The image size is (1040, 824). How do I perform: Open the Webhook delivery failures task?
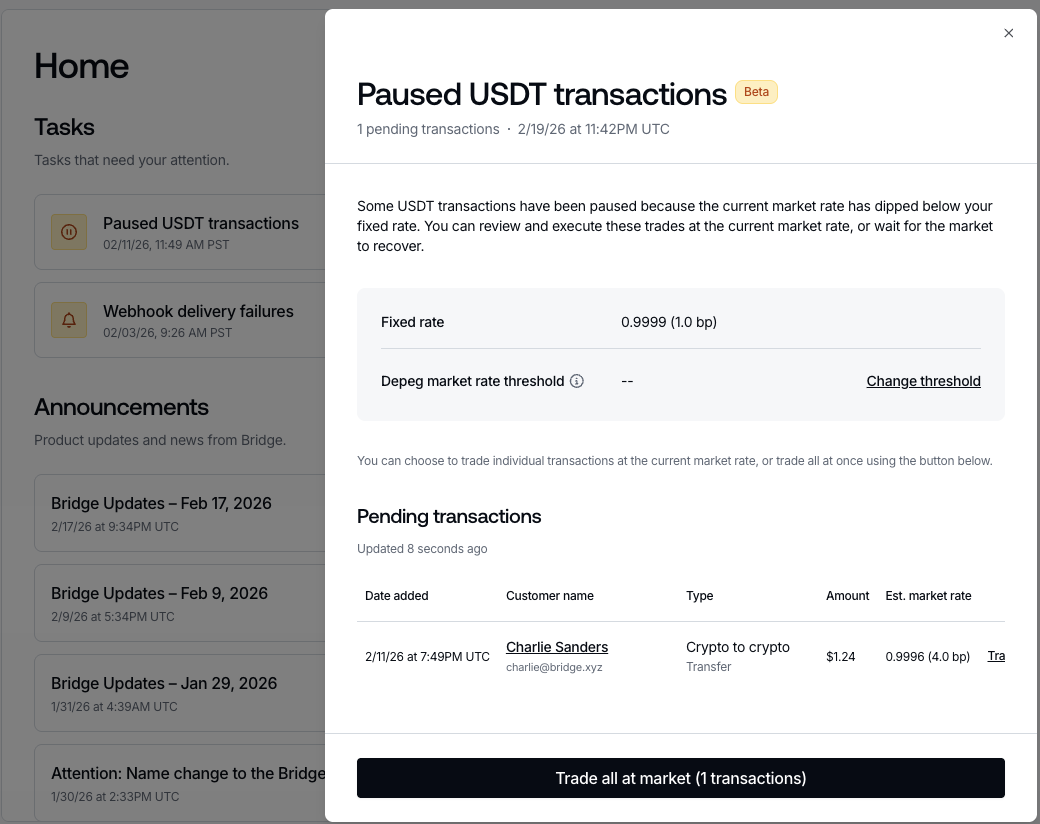point(198,312)
